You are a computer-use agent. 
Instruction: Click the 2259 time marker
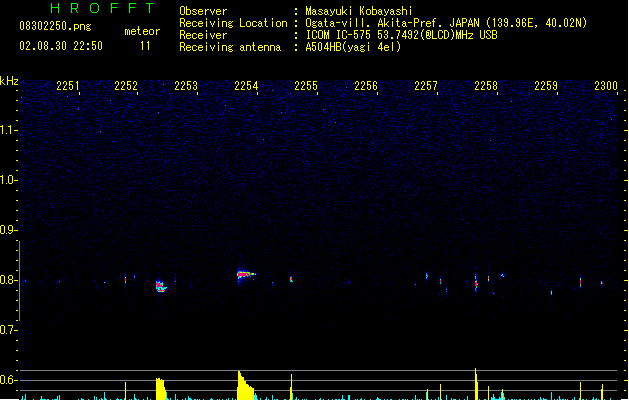pyautogui.click(x=546, y=86)
